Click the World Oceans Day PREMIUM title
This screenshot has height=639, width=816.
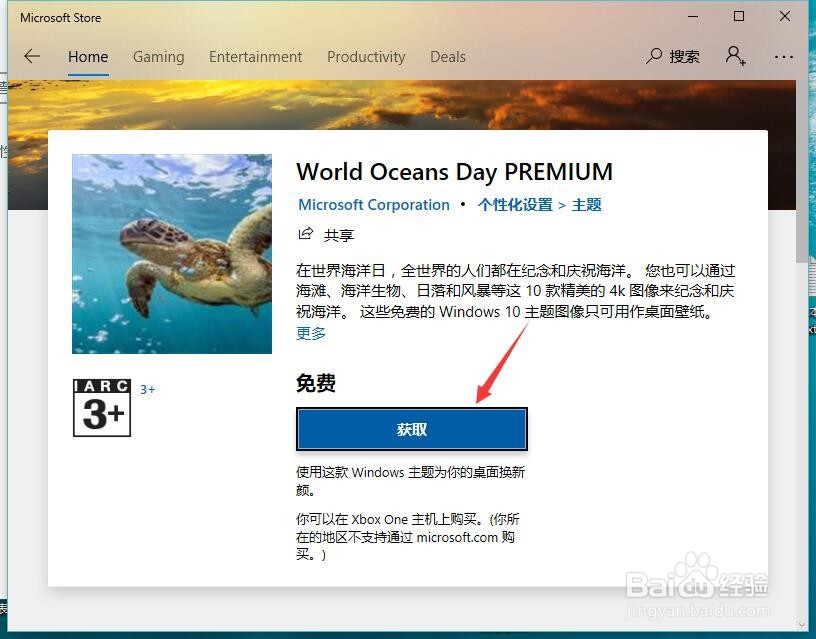tap(454, 172)
